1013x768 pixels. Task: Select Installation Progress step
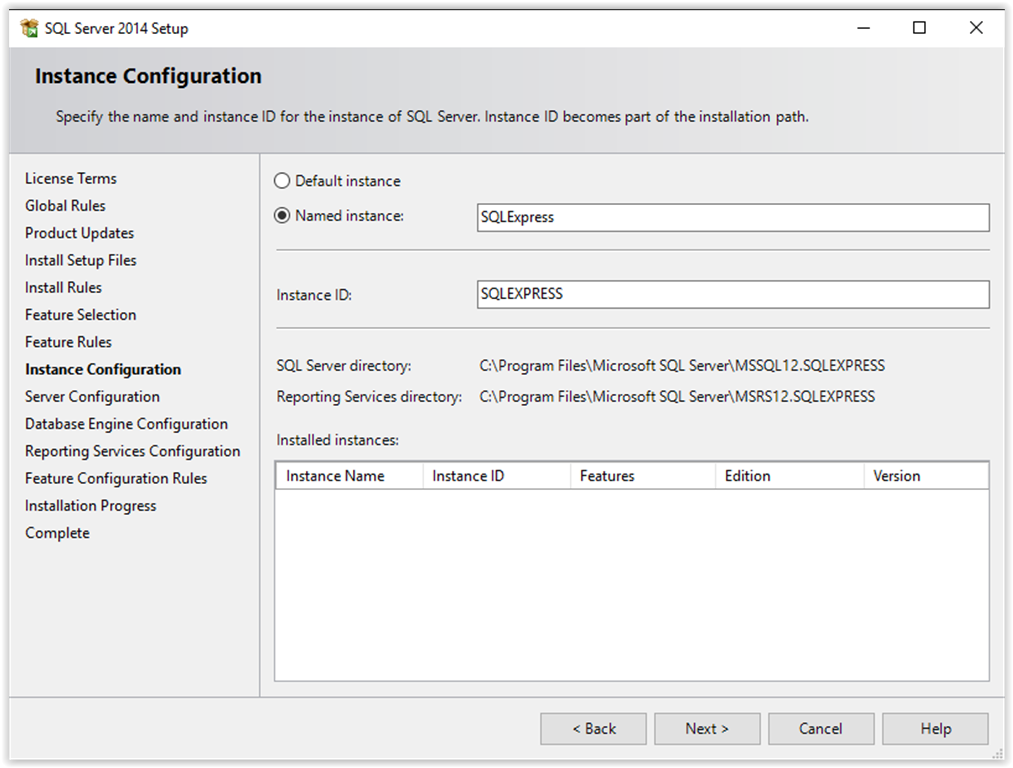tap(90, 506)
